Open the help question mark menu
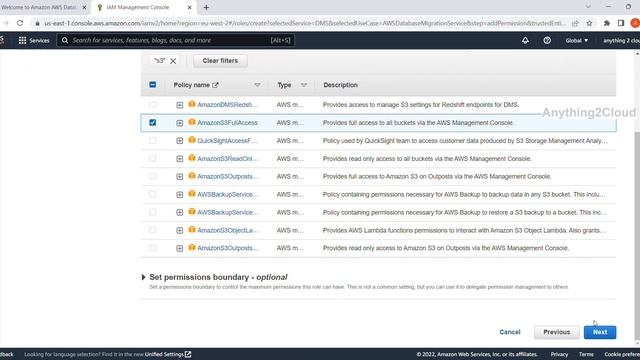 [547, 40]
